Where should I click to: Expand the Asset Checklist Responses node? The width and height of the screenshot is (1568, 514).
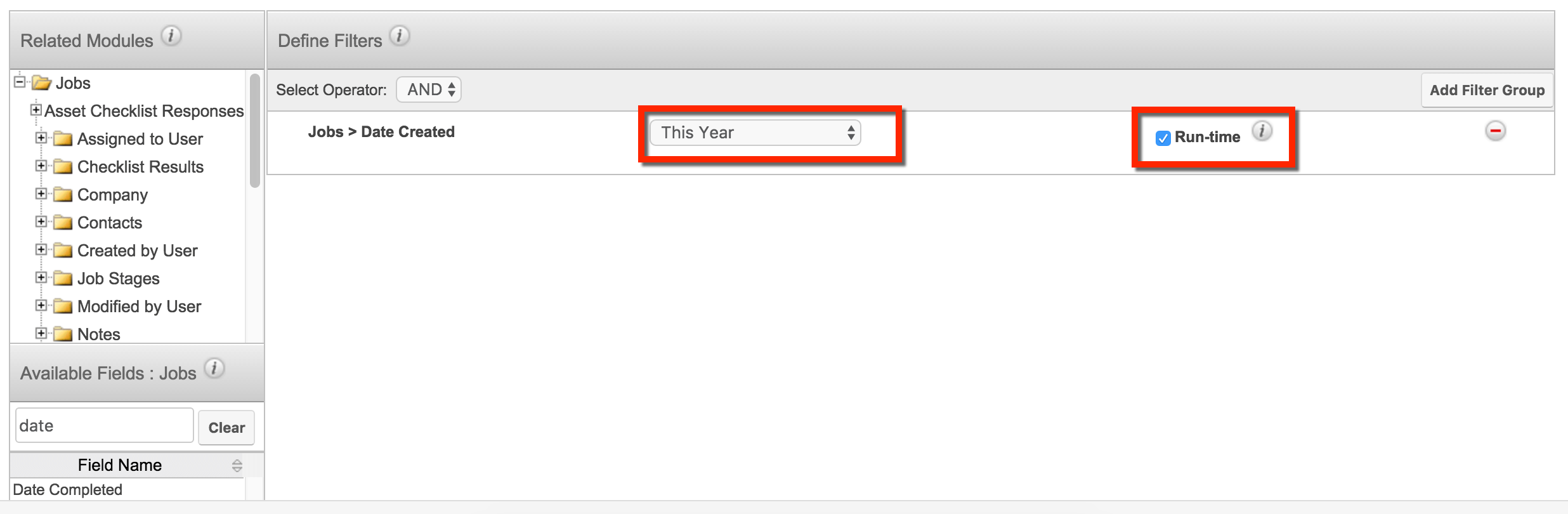pyautogui.click(x=36, y=110)
